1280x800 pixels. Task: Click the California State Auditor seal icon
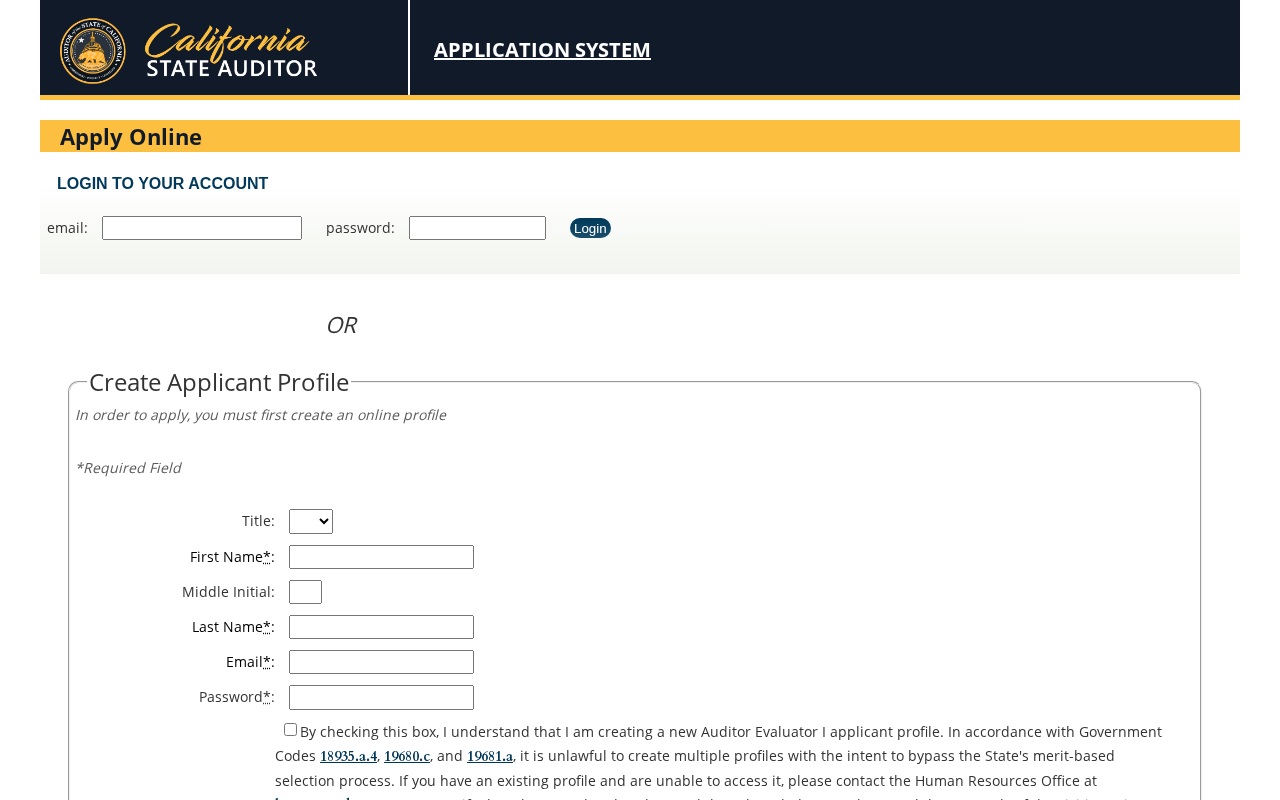pyautogui.click(x=93, y=51)
